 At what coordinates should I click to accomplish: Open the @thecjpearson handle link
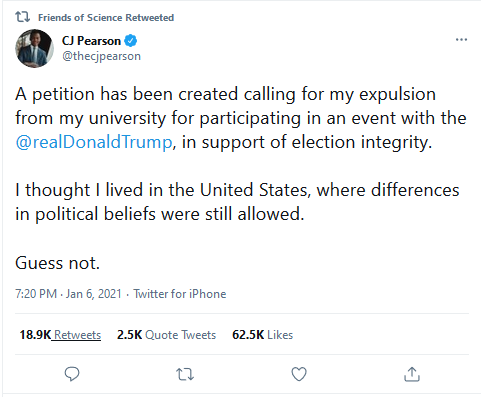point(101,56)
